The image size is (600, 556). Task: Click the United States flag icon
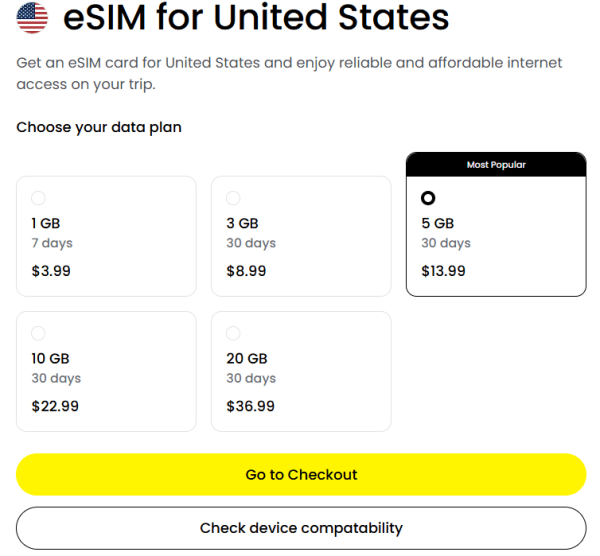[x=33, y=18]
